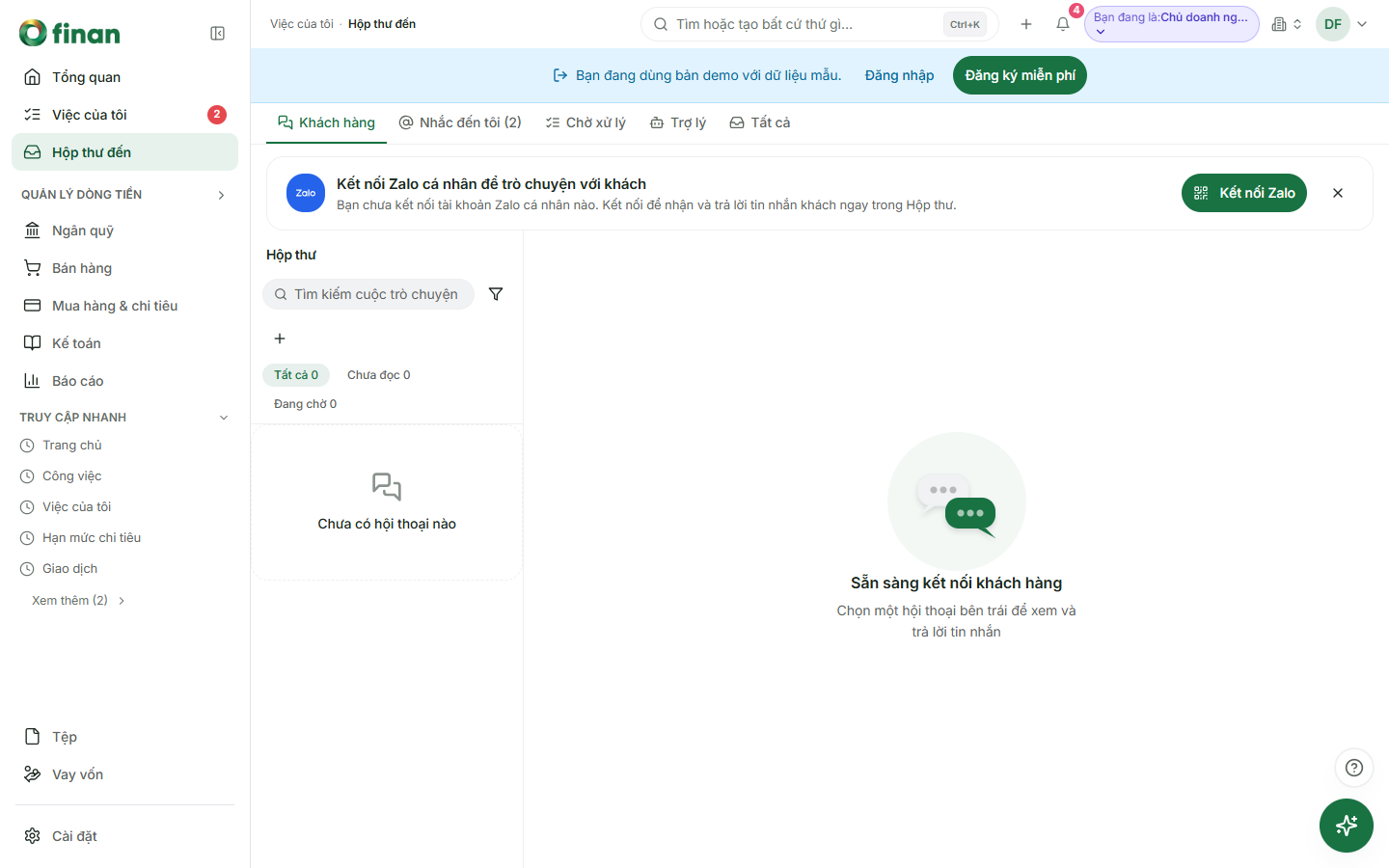Open Mua hàng & chi tiêu
Viewport: 1389px width, 868px height.
pyautogui.click(x=124, y=306)
